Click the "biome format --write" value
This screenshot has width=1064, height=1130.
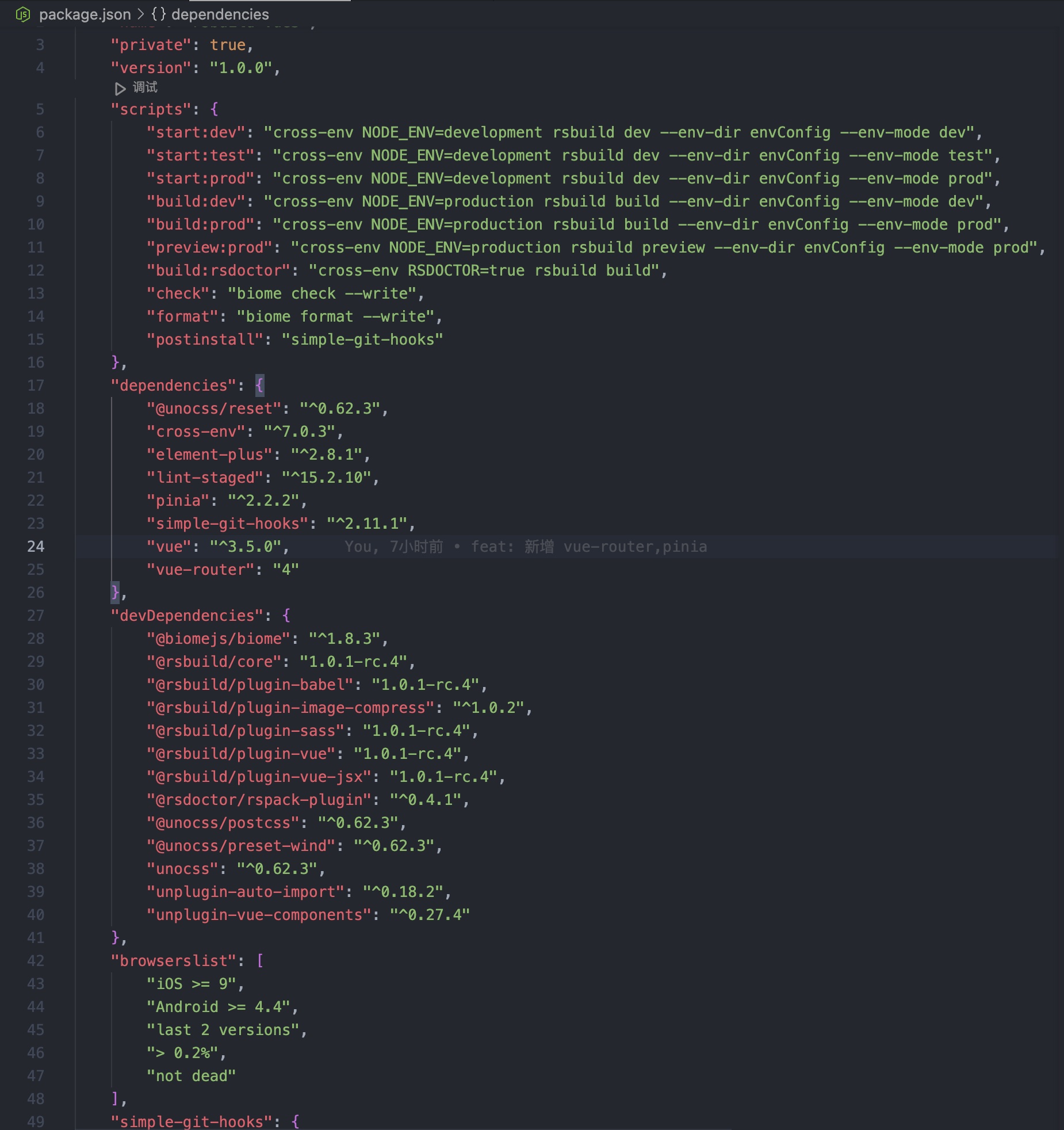336,316
